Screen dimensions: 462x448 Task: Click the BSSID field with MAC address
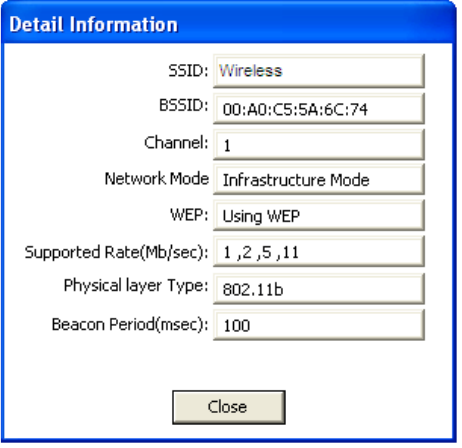(x=319, y=108)
